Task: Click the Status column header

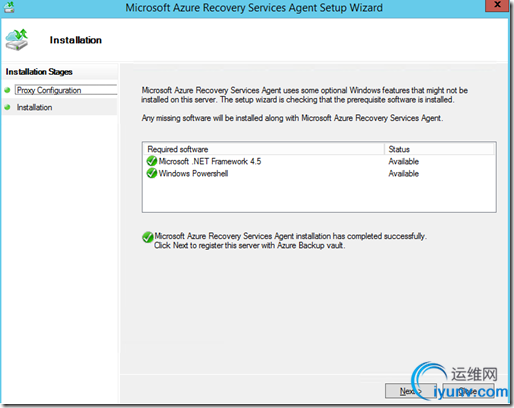Action: [x=439, y=149]
